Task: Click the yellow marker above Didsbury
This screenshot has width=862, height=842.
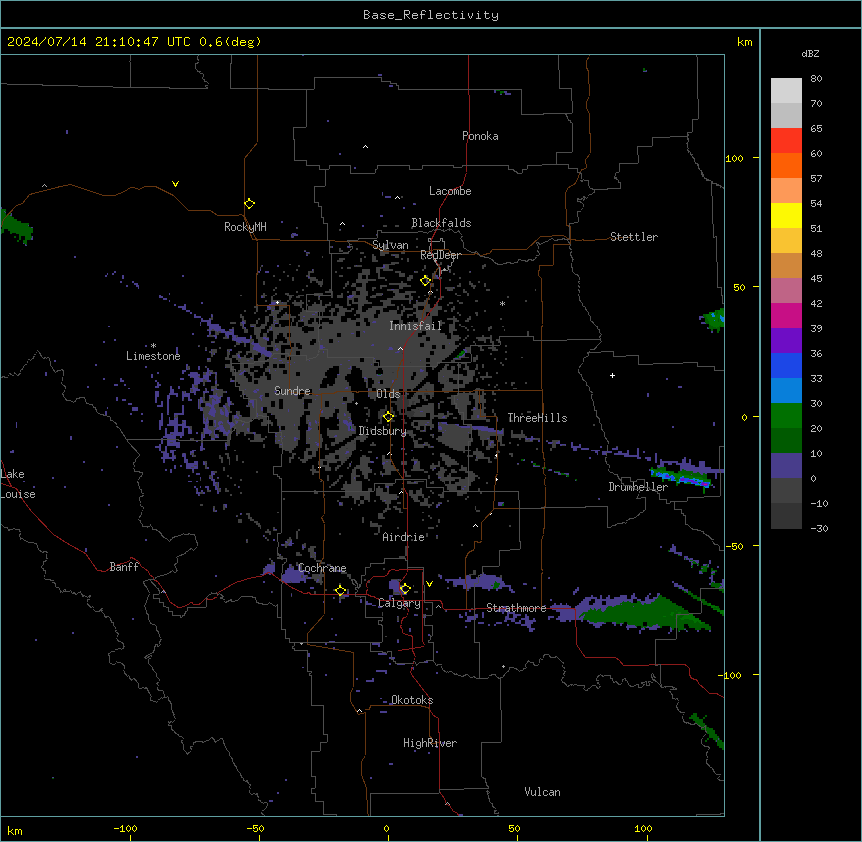Action: (388, 417)
